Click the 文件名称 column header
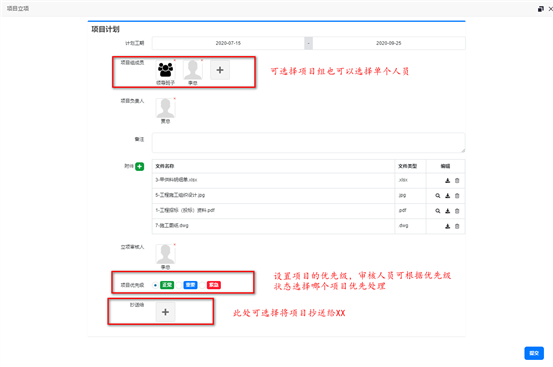This screenshot has width=553, height=367. point(165,166)
